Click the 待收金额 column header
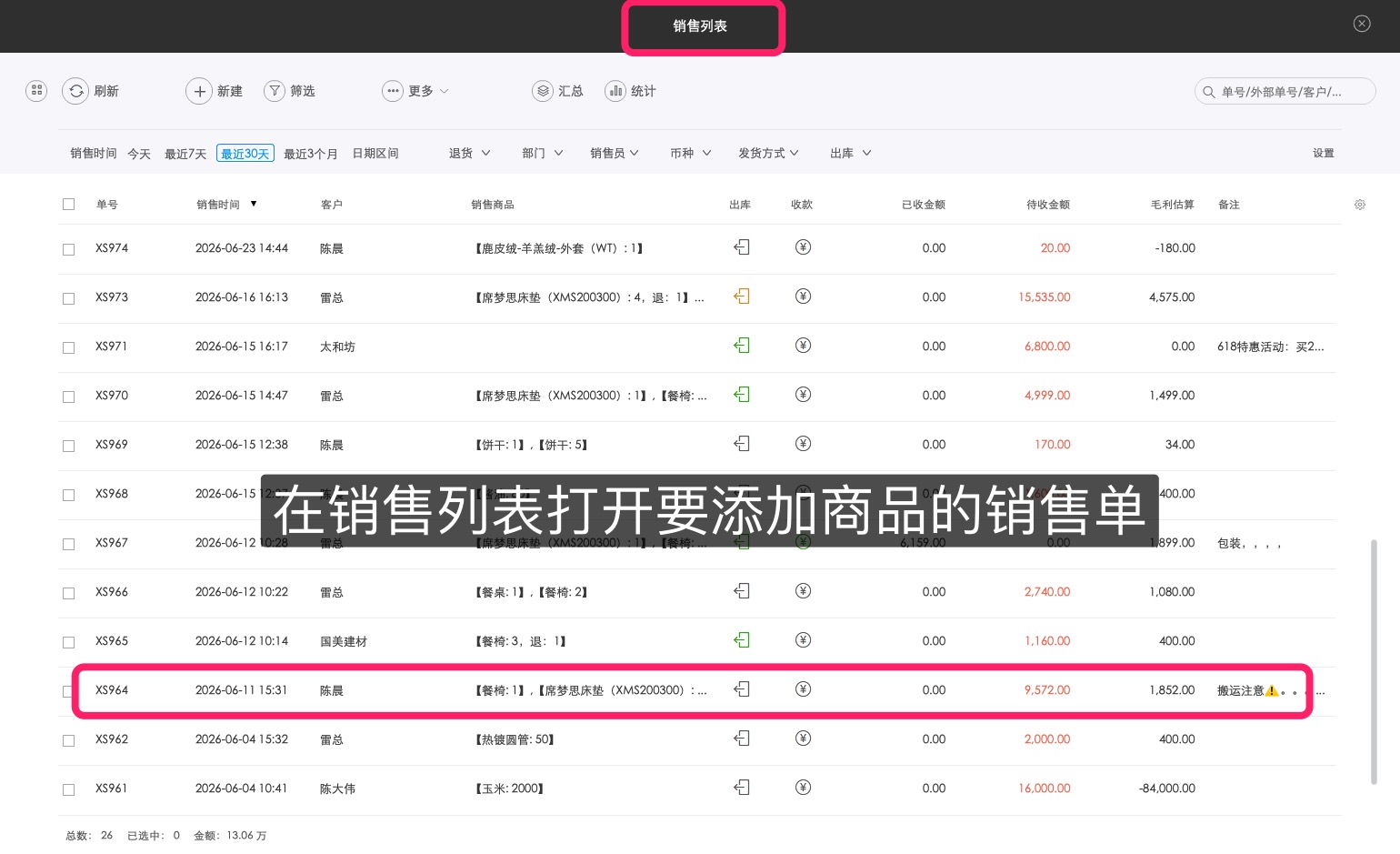Image resolution: width=1400 pixels, height=854 pixels. 1048,205
